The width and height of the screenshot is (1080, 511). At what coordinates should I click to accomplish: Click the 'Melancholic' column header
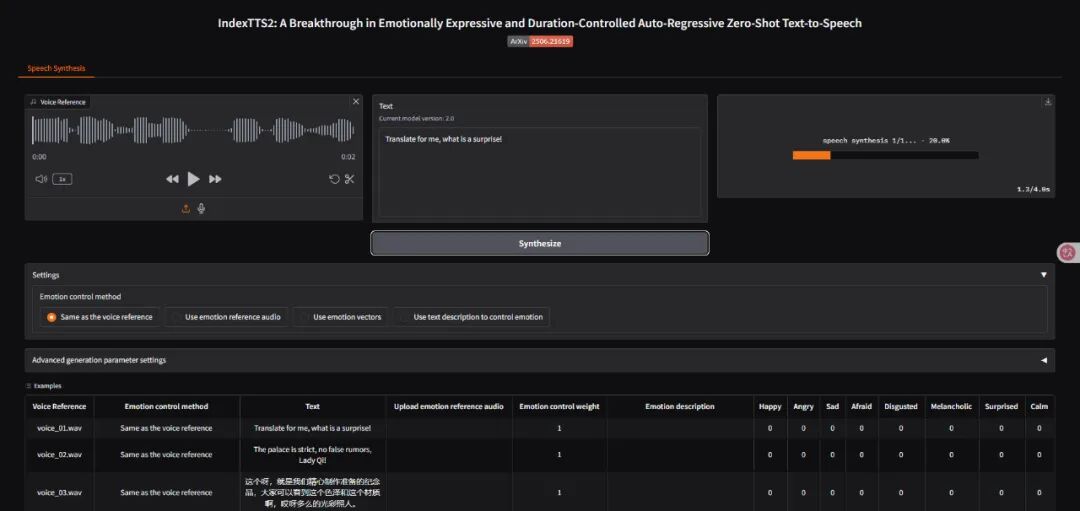[951, 406]
